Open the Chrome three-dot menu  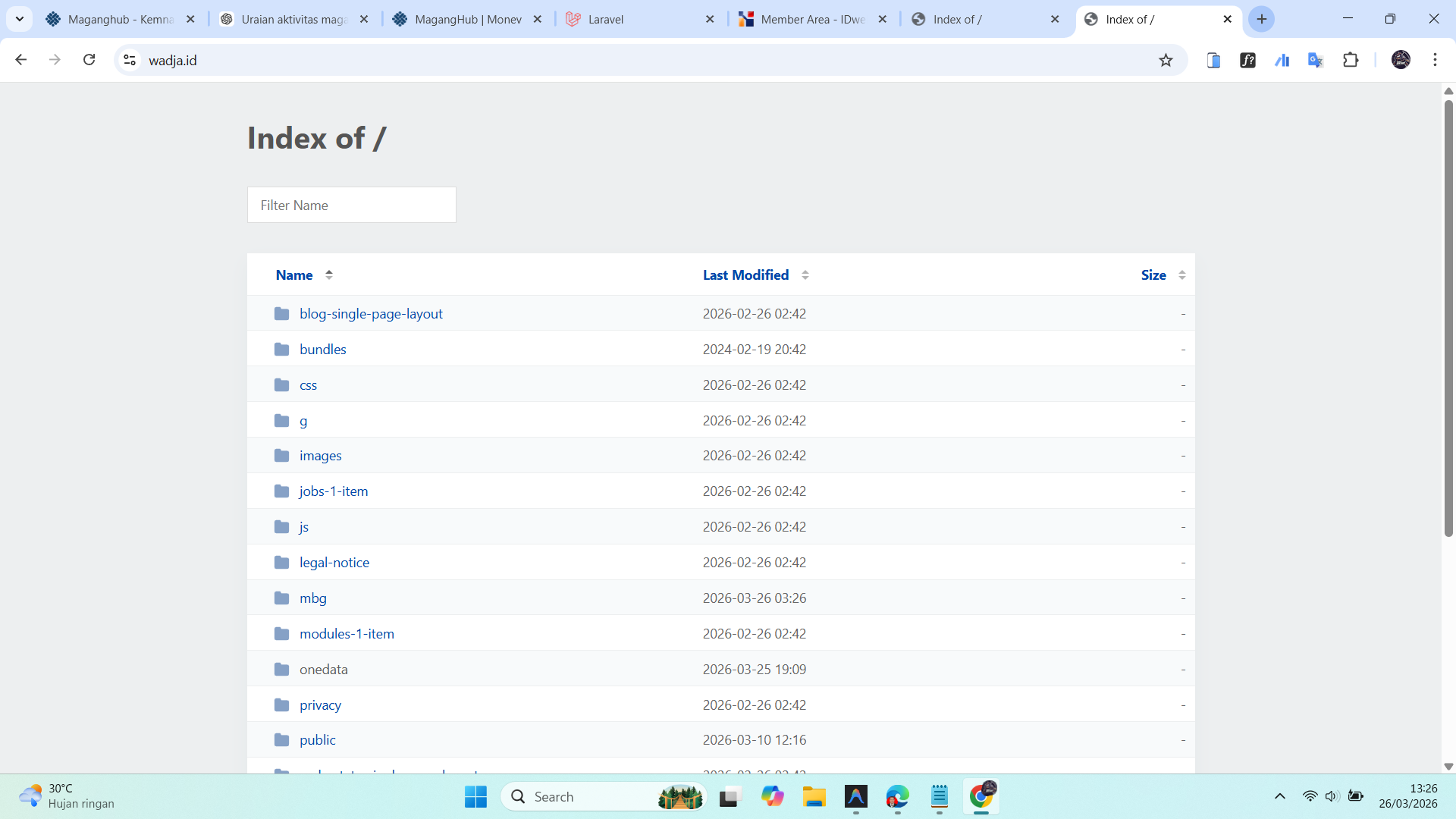point(1435,60)
